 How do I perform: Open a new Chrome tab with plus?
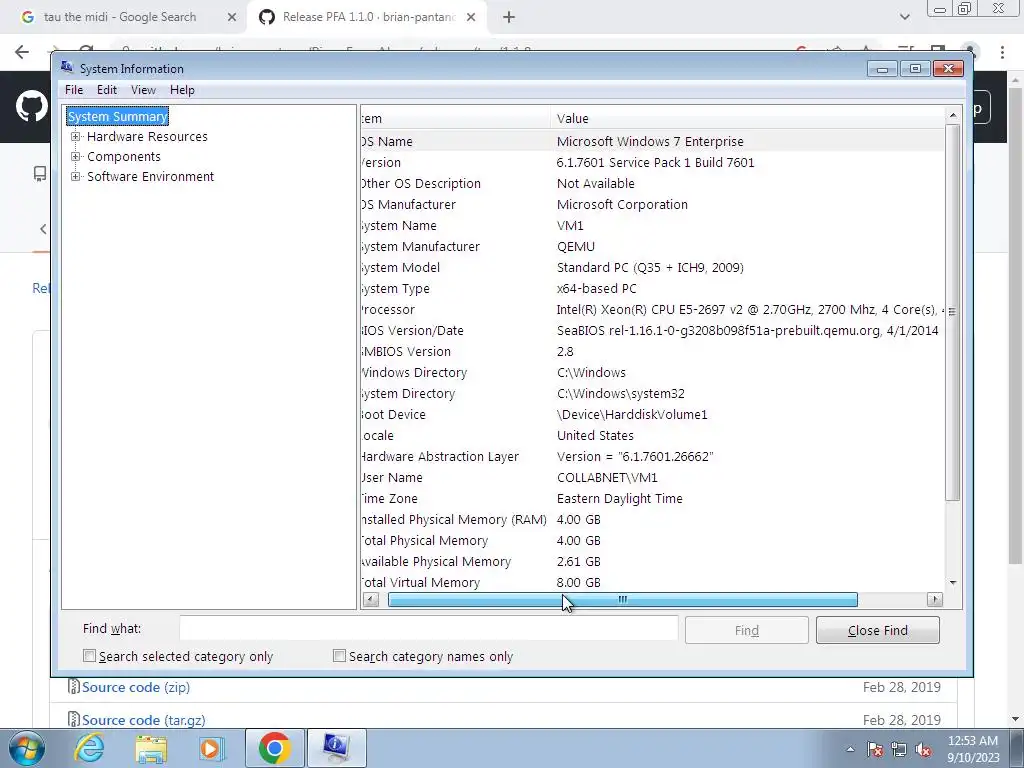(509, 18)
